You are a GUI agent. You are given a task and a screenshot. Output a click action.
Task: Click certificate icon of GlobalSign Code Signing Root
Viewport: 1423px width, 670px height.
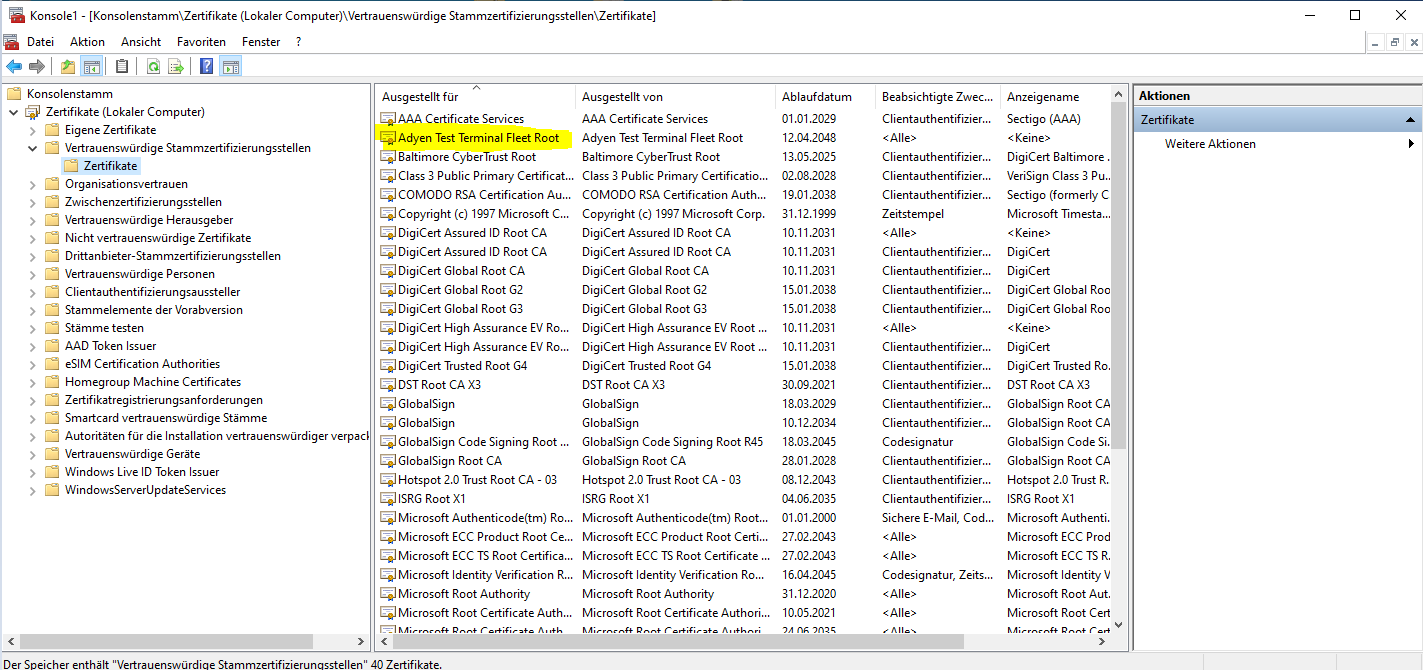[x=388, y=442]
